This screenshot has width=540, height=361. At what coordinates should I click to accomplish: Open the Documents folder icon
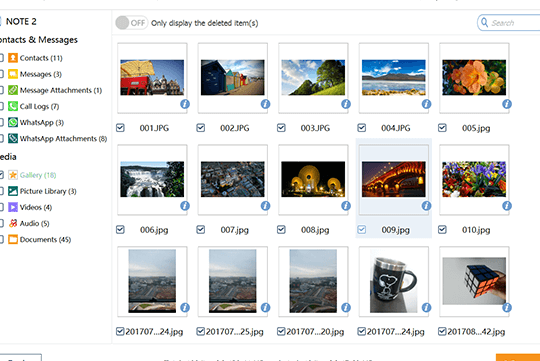pyautogui.click(x=13, y=239)
